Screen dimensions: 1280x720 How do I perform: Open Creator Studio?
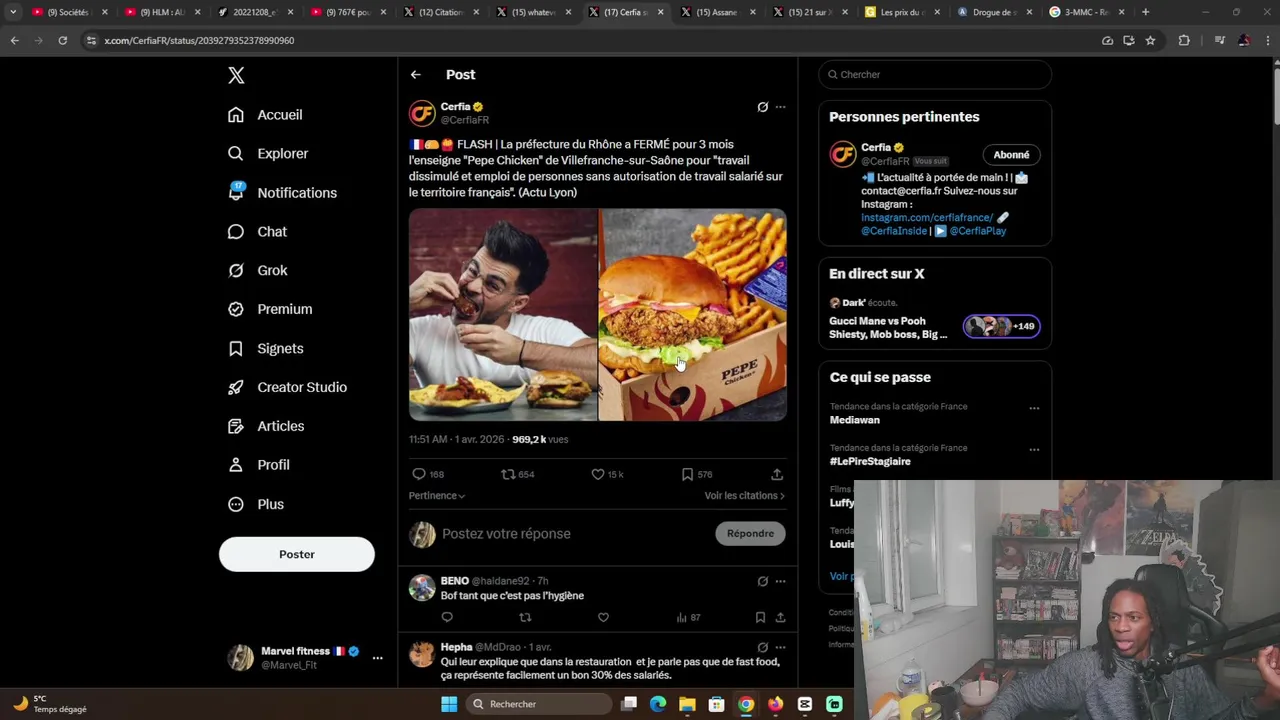pyautogui.click(x=287, y=388)
